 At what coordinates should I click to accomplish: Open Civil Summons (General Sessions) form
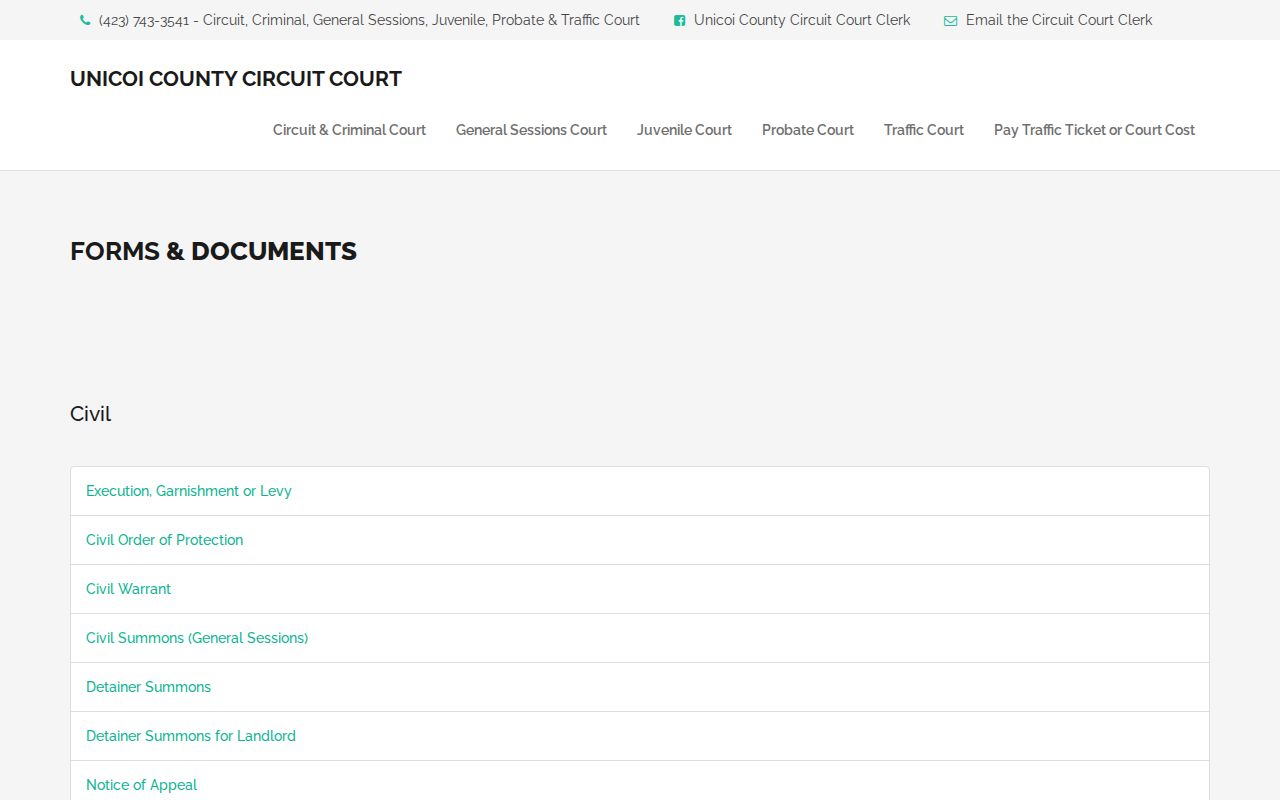197,638
